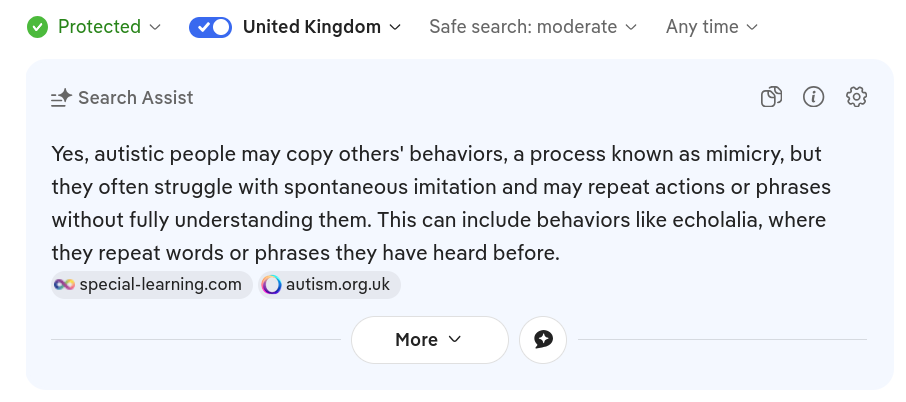Click the Search Assist heading text
Screen dimensions: 906x402
(x=135, y=98)
